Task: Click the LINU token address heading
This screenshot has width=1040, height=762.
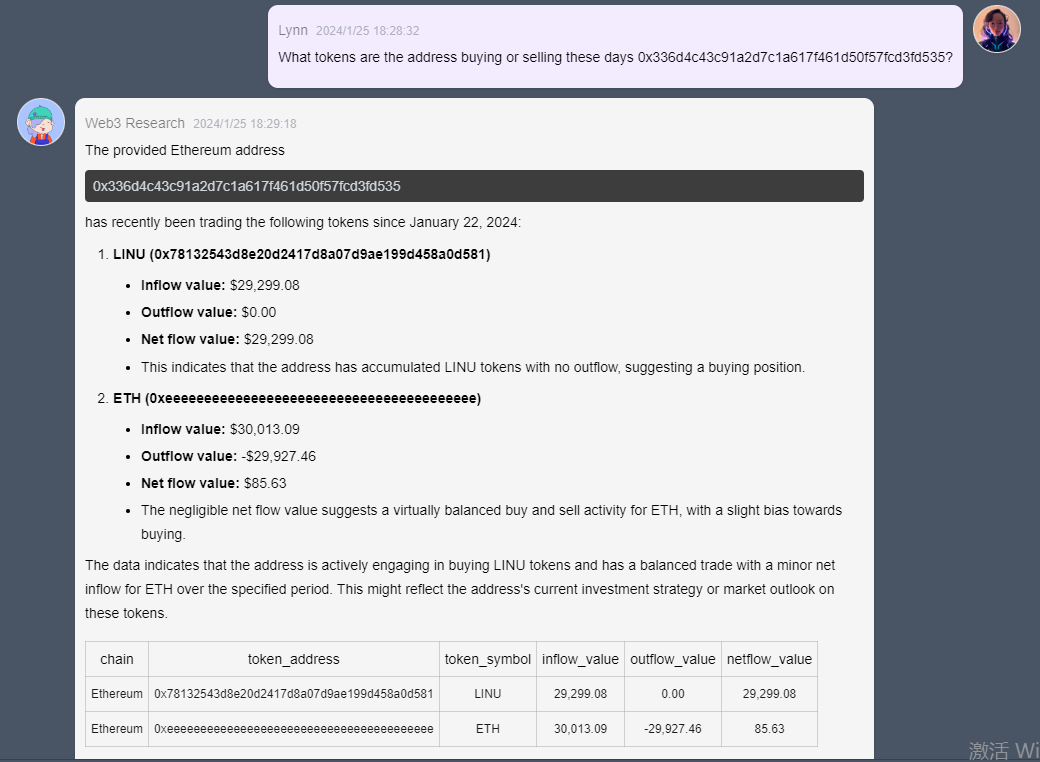Action: (x=302, y=255)
